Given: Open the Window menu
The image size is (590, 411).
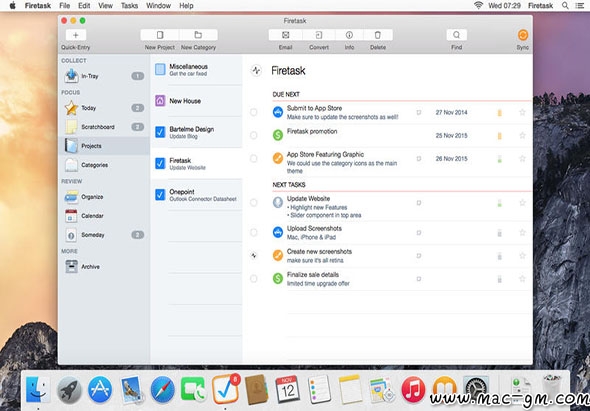Looking at the screenshot, I should (x=158, y=6).
